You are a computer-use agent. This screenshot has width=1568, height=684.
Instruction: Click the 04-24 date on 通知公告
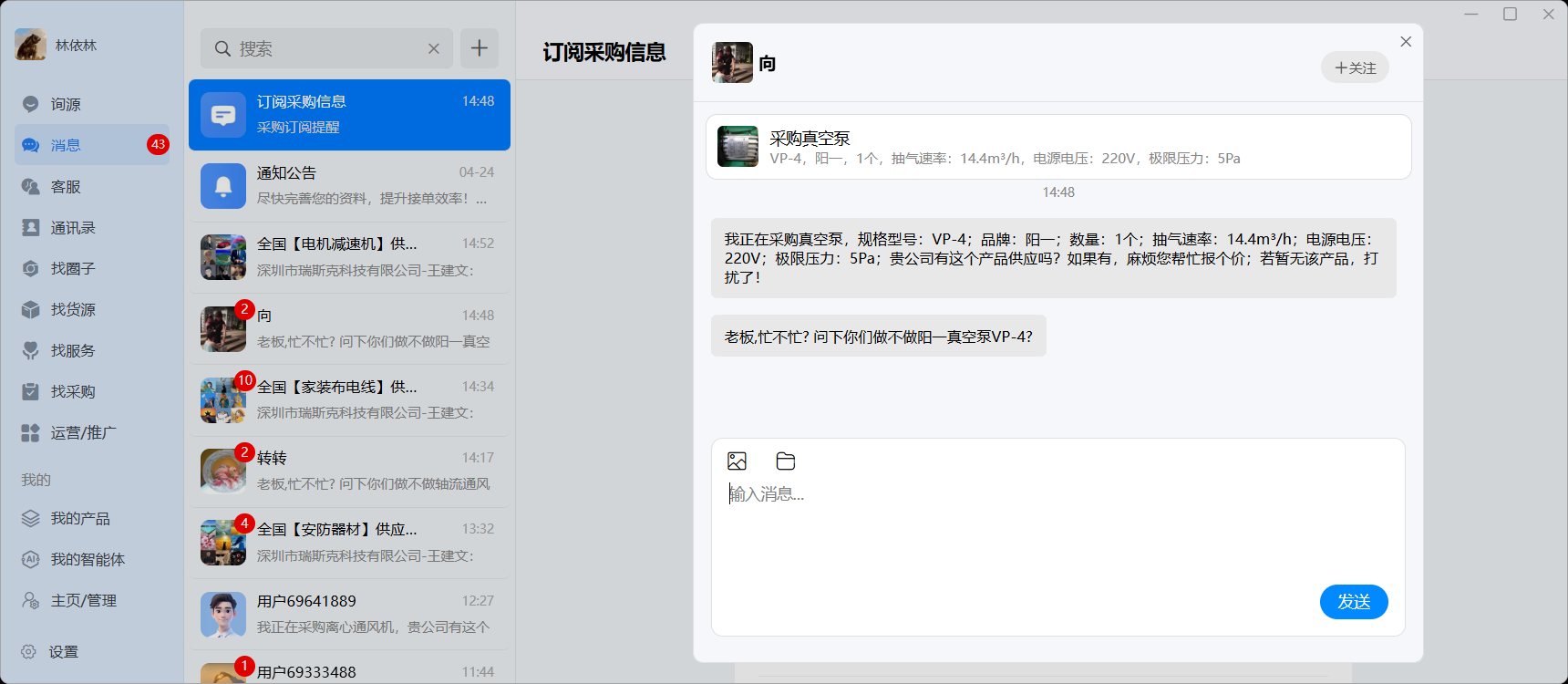click(x=477, y=172)
